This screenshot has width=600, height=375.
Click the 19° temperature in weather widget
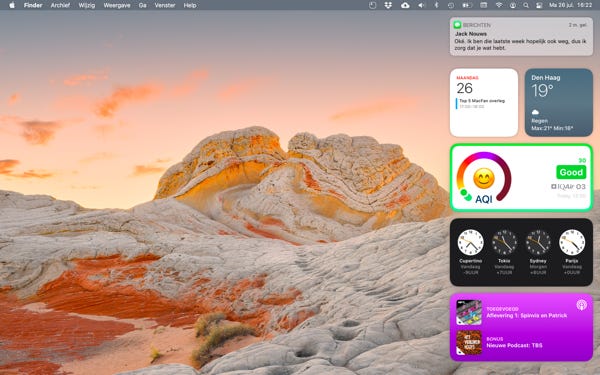542,91
